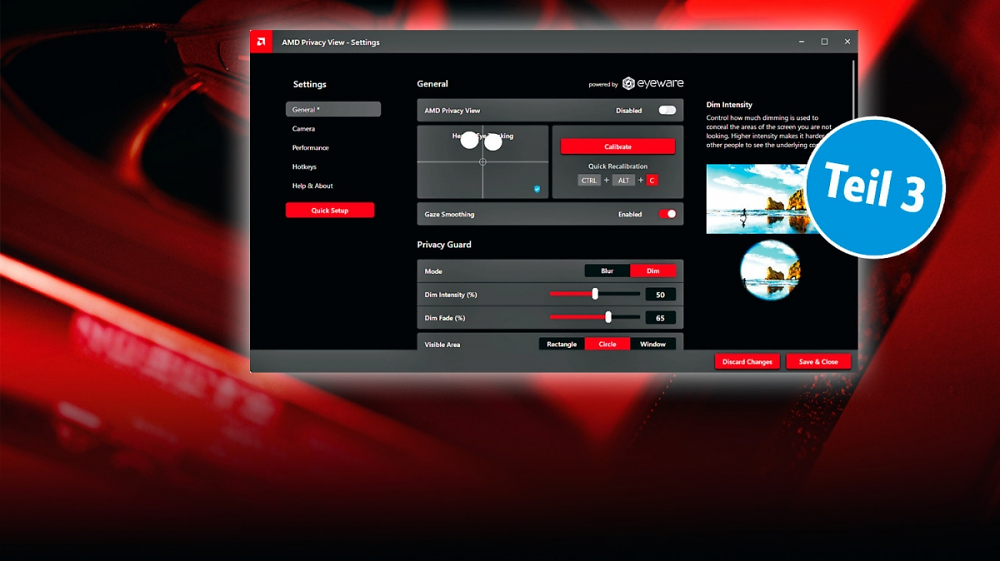This screenshot has height=561, width=1000.
Task: Choose Window for Visible Area
Action: (x=652, y=344)
